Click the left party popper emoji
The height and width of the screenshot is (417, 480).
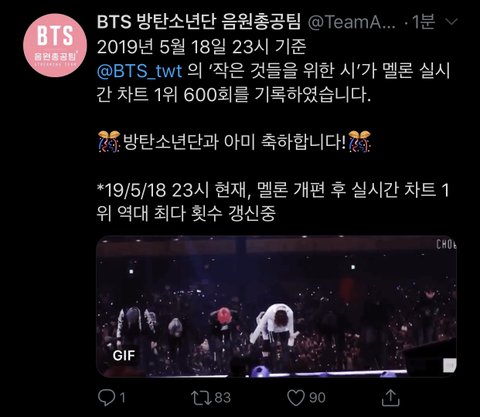(x=109, y=141)
